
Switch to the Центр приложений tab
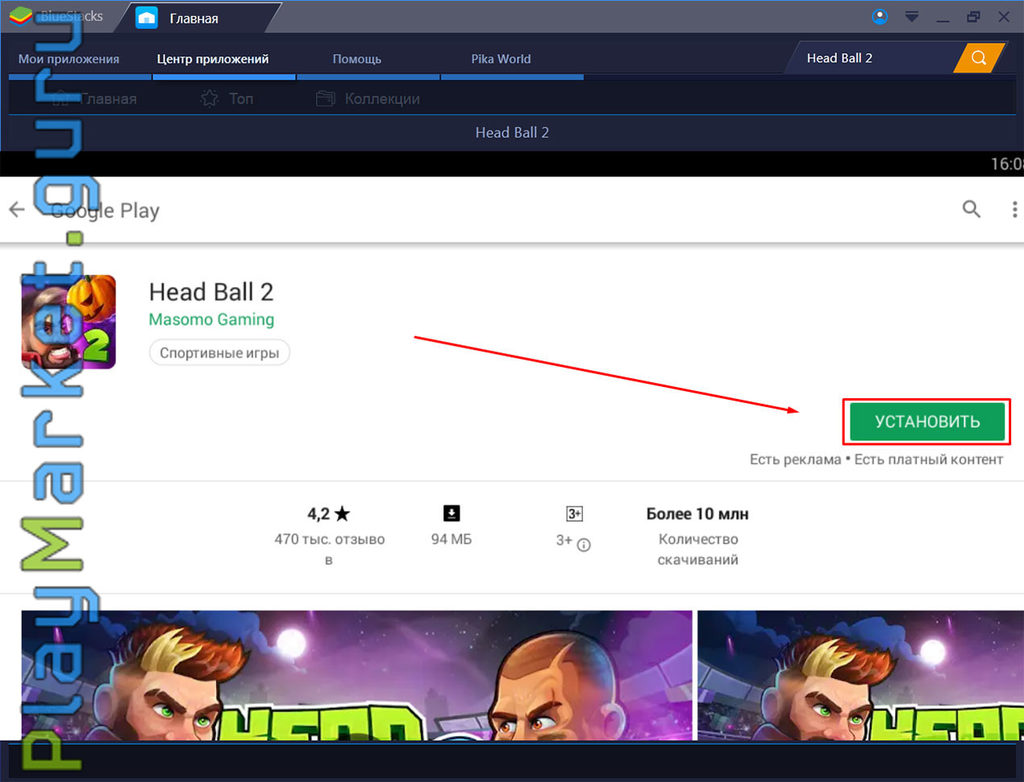pyautogui.click(x=212, y=59)
